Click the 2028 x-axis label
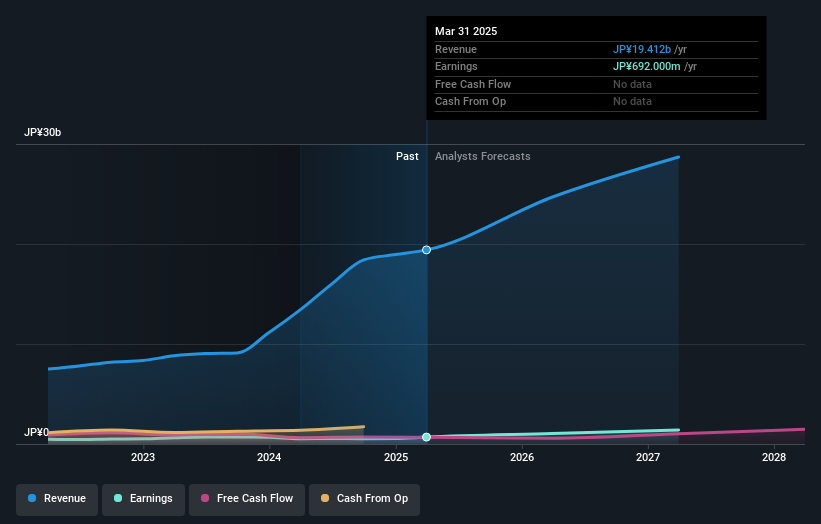Screen dimensions: 821x524 tap(774, 458)
